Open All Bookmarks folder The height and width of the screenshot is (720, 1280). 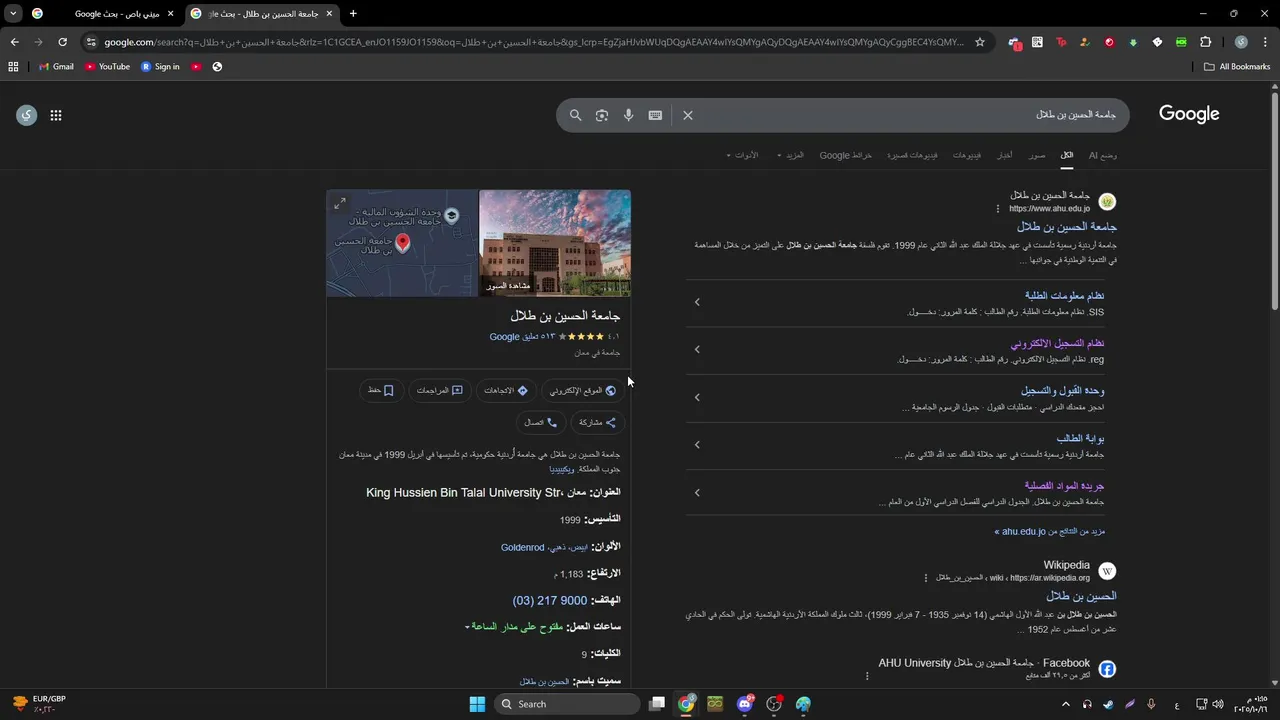point(1237,67)
